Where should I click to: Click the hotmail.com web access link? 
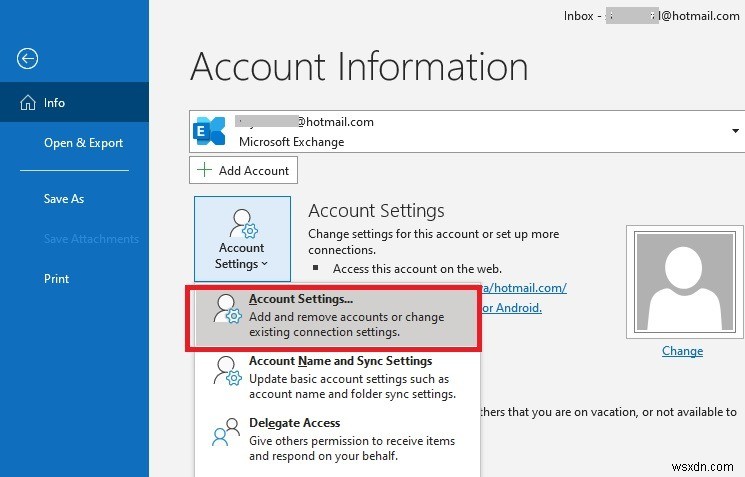coord(524,288)
